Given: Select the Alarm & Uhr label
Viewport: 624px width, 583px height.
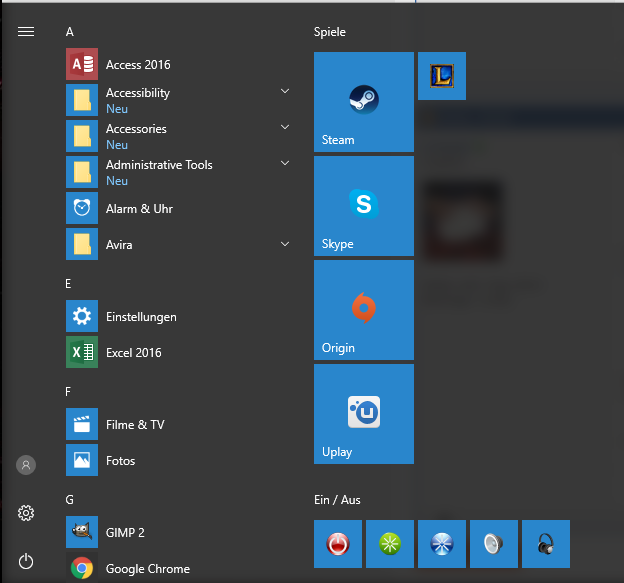Looking at the screenshot, I should [139, 209].
